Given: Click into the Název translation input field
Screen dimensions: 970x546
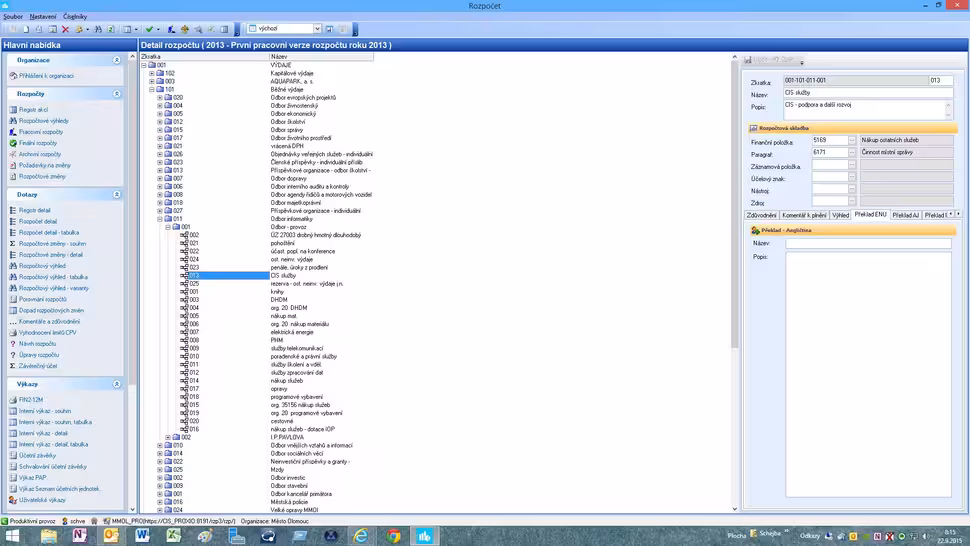Looking at the screenshot, I should [868, 243].
